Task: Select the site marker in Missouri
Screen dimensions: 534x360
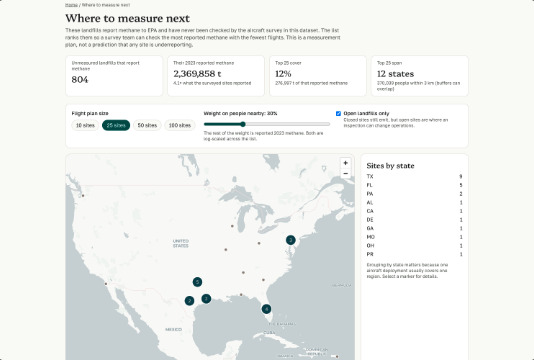Action: pos(225,250)
